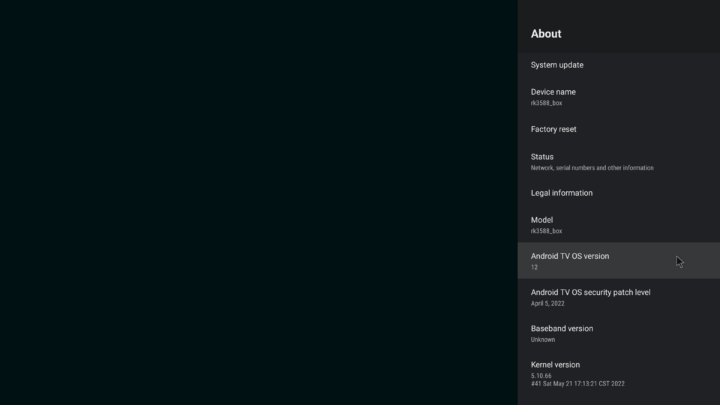Open Status network and serial info
The width and height of the screenshot is (720, 405).
[619, 162]
